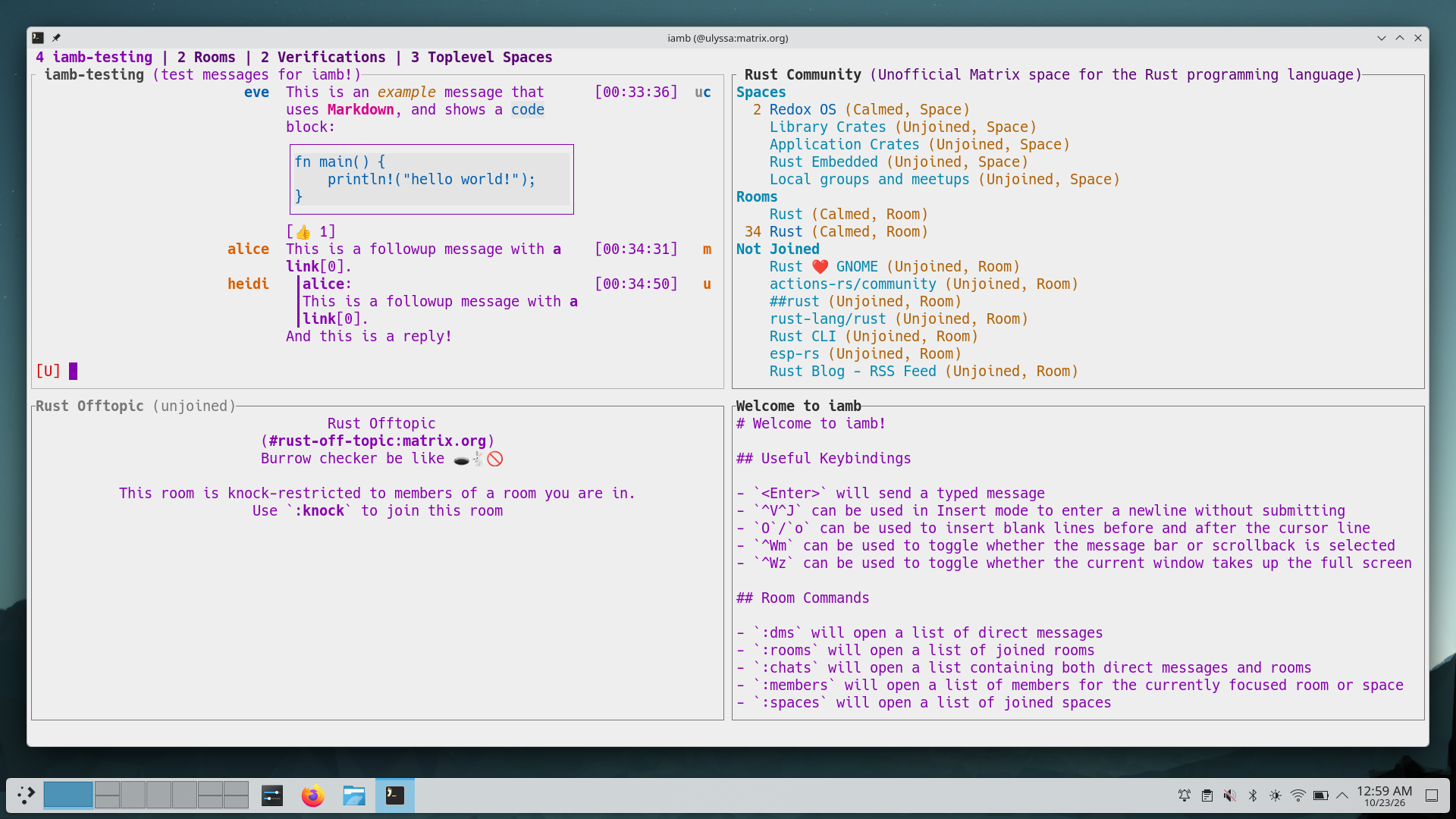
Task: Open system settings taskbar icon
Action: [272, 795]
